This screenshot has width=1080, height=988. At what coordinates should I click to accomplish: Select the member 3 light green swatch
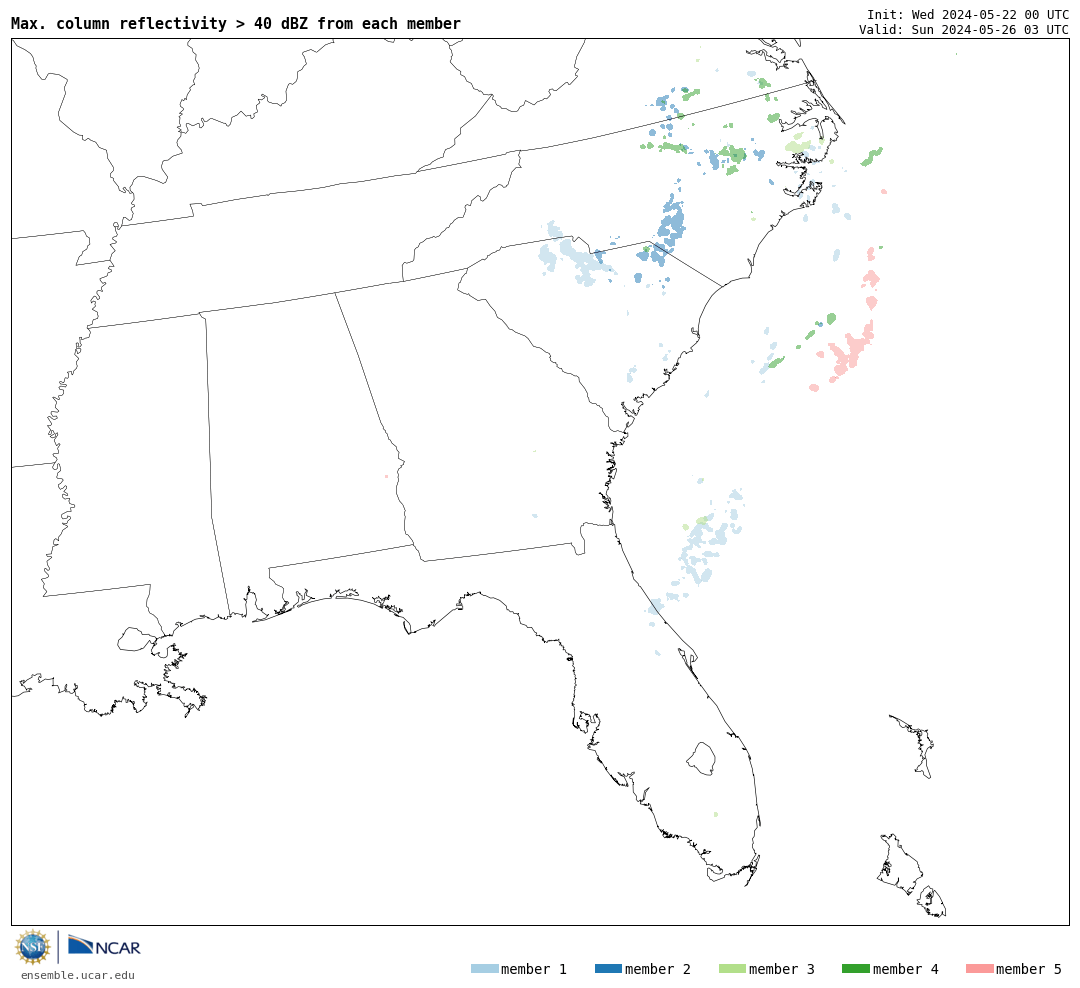[732, 969]
